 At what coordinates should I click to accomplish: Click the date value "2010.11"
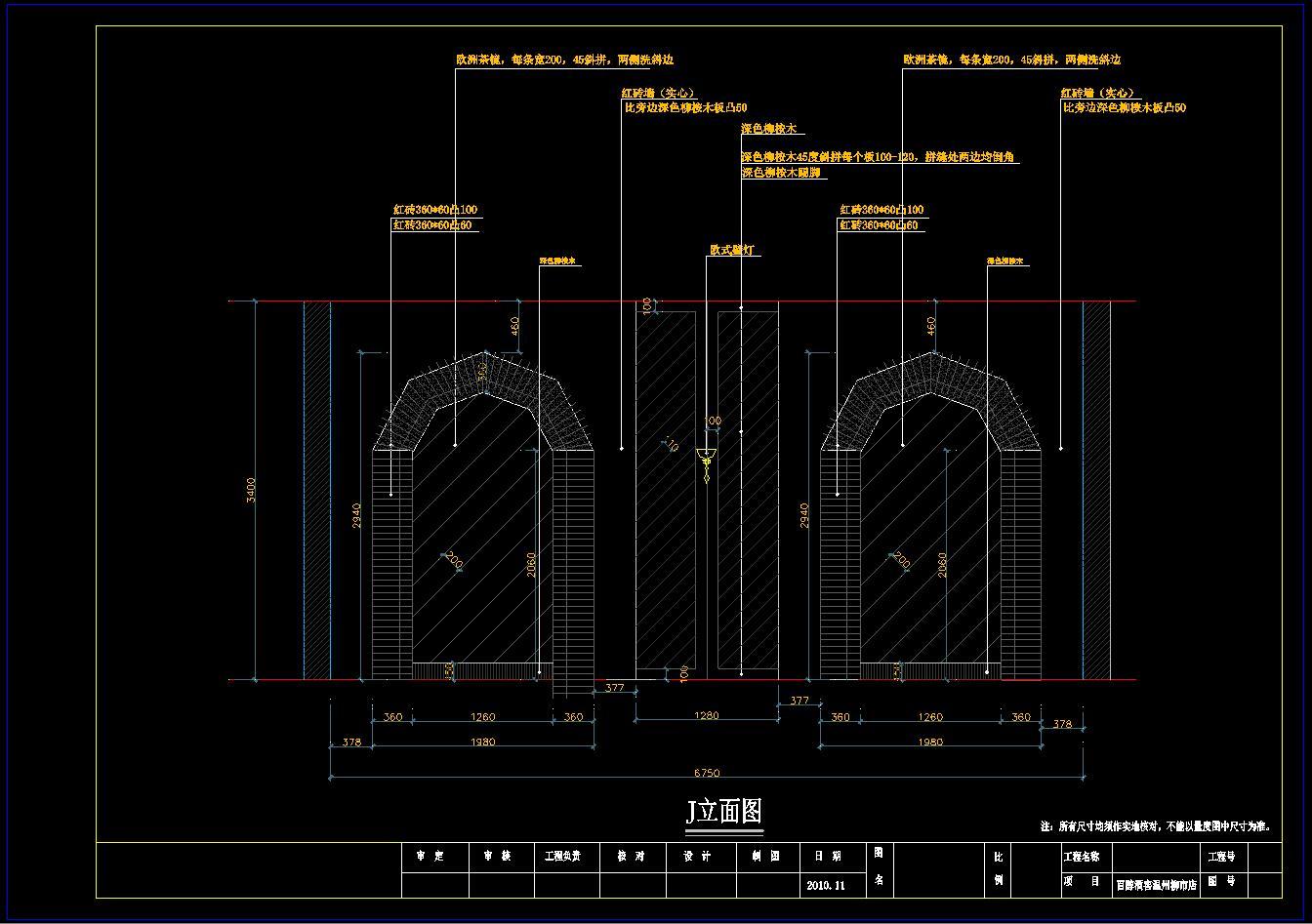826,886
